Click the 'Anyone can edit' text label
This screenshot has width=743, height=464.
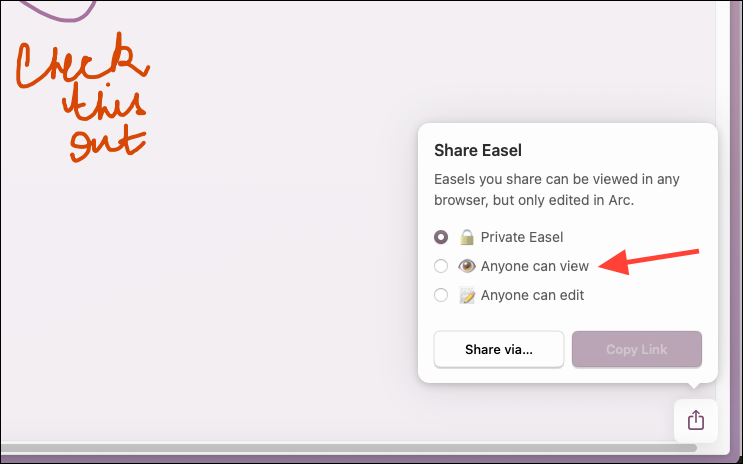point(532,295)
